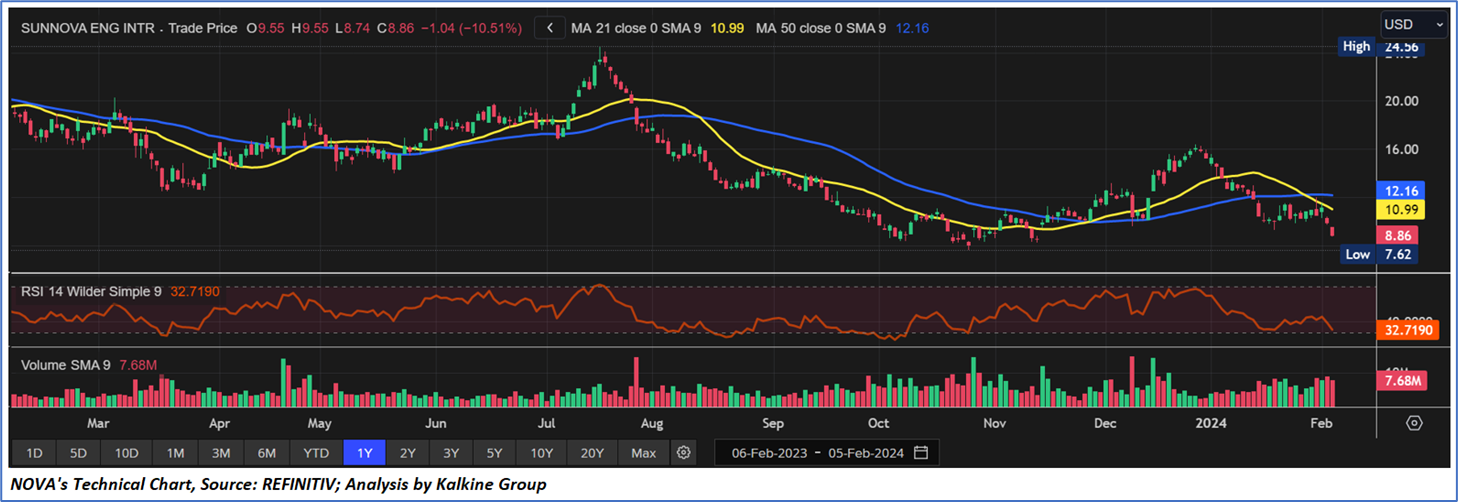Open chart settings gear next to Max
The width and height of the screenshot is (1458, 502).
684,453
